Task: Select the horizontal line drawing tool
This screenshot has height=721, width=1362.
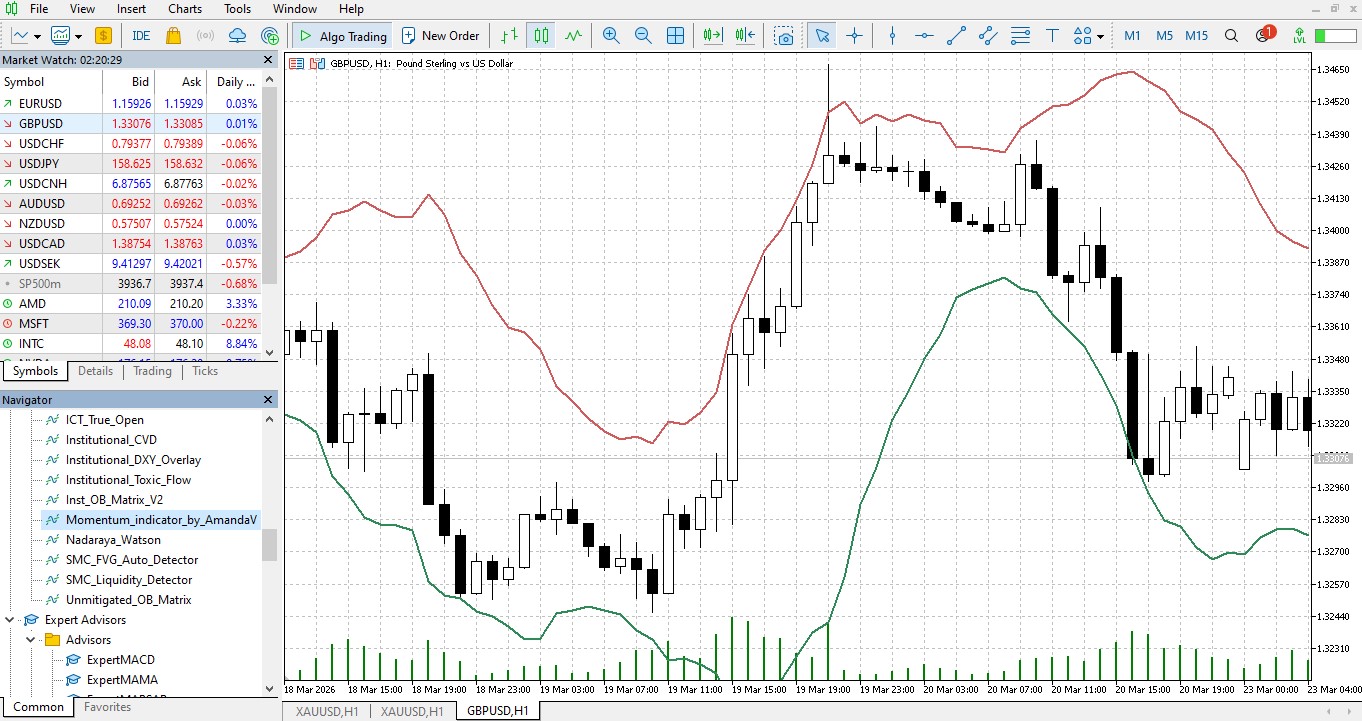Action: (924, 36)
